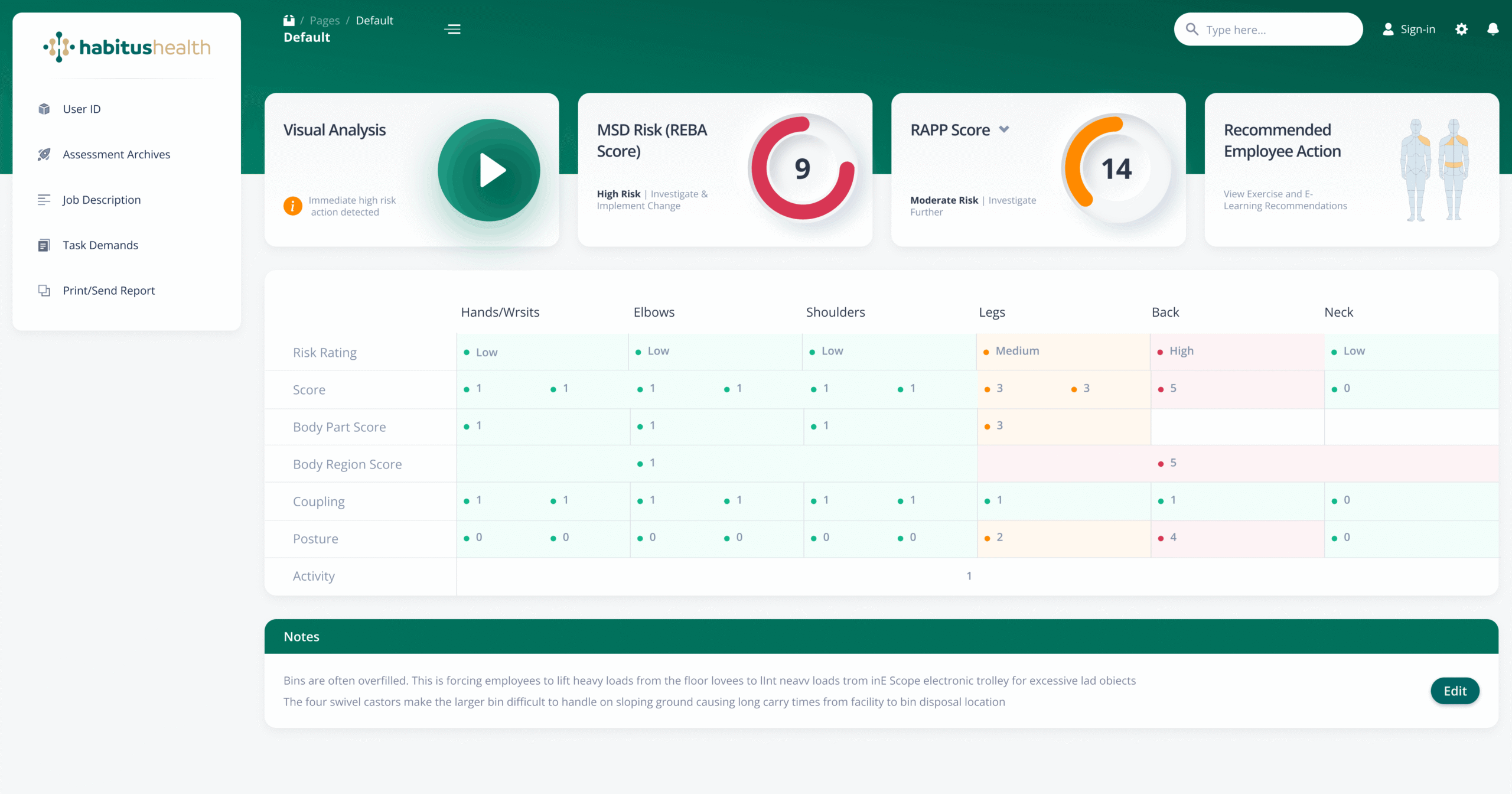The width and height of the screenshot is (1512, 794).
Task: Select the Medium risk indicator for Legs
Action: click(1012, 350)
